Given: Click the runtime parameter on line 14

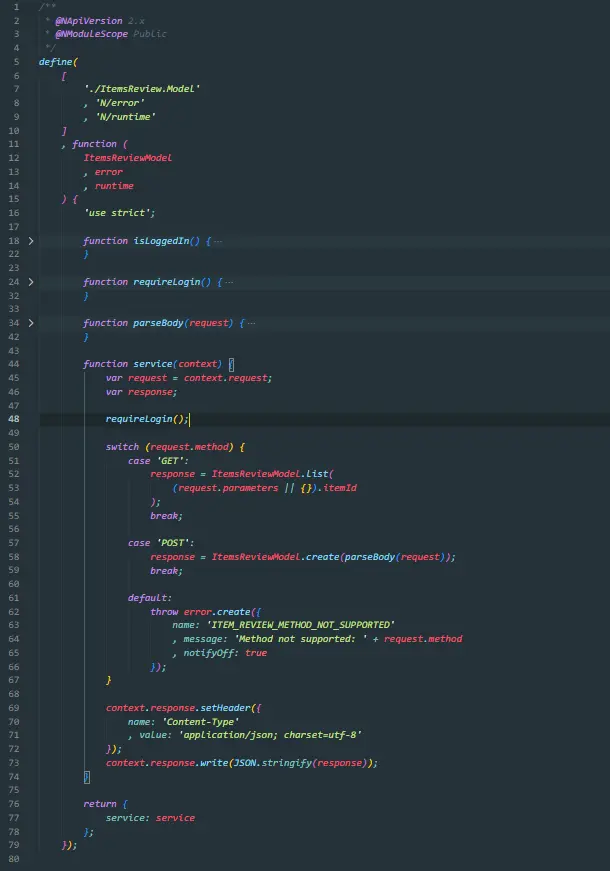Looking at the screenshot, I should (x=114, y=186).
